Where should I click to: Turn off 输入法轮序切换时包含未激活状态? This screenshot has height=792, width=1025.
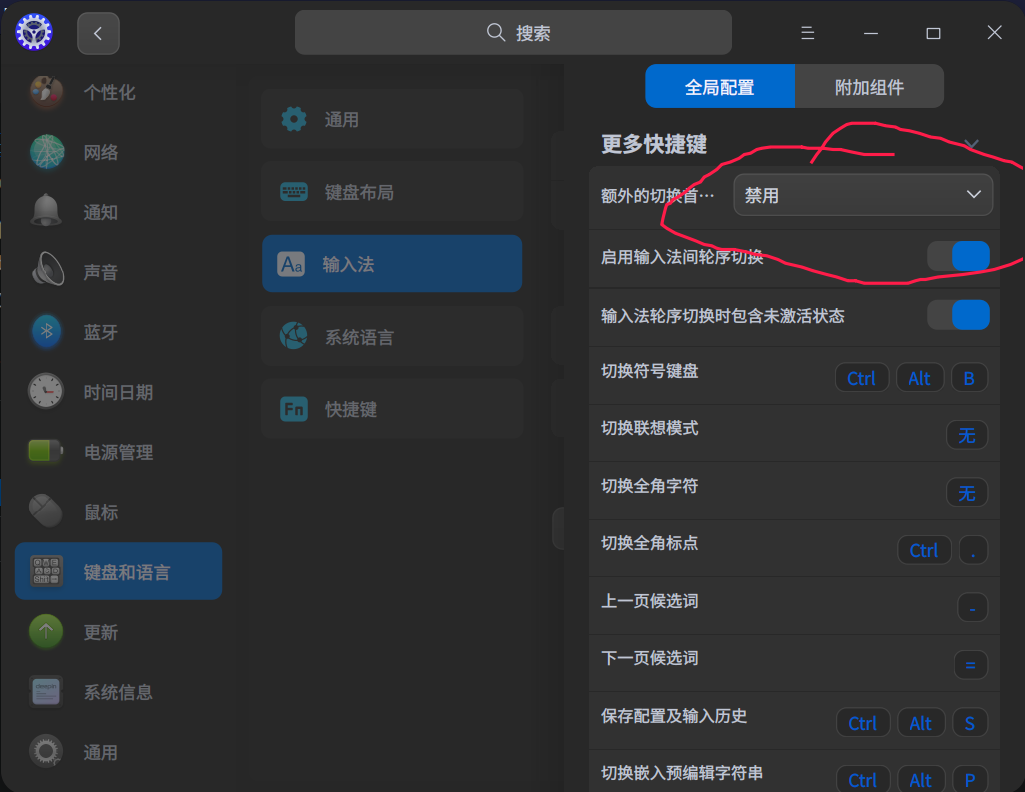958,315
